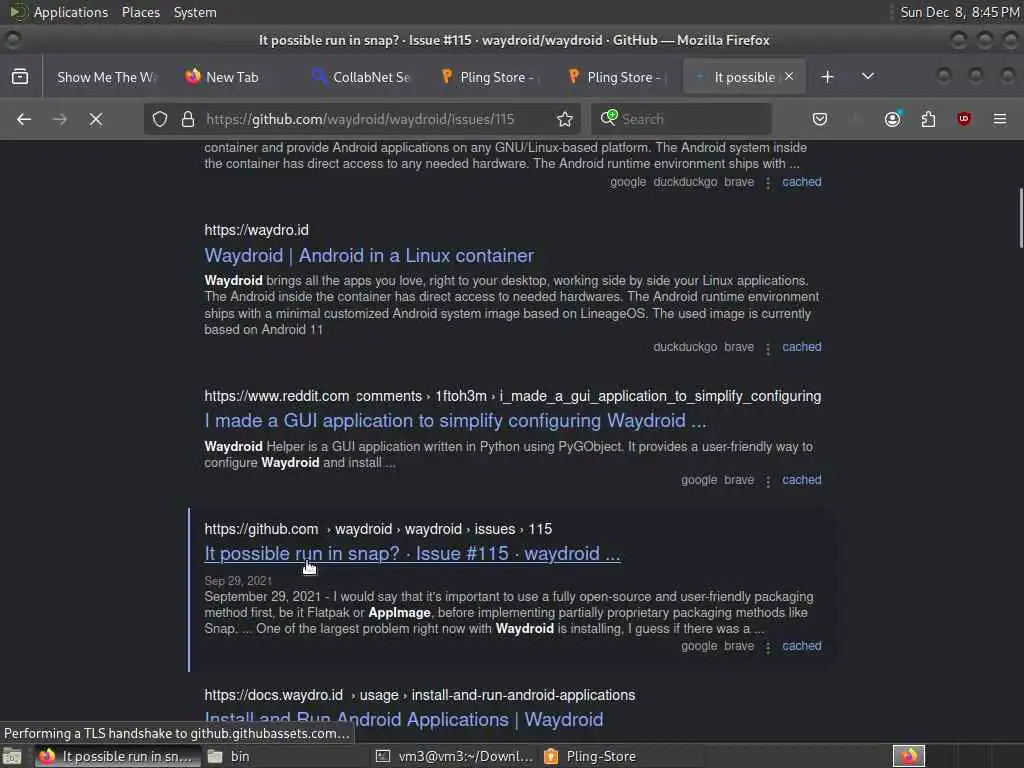Open cached link for reddit result
Image resolution: width=1024 pixels, height=768 pixels.
pyautogui.click(x=801, y=479)
